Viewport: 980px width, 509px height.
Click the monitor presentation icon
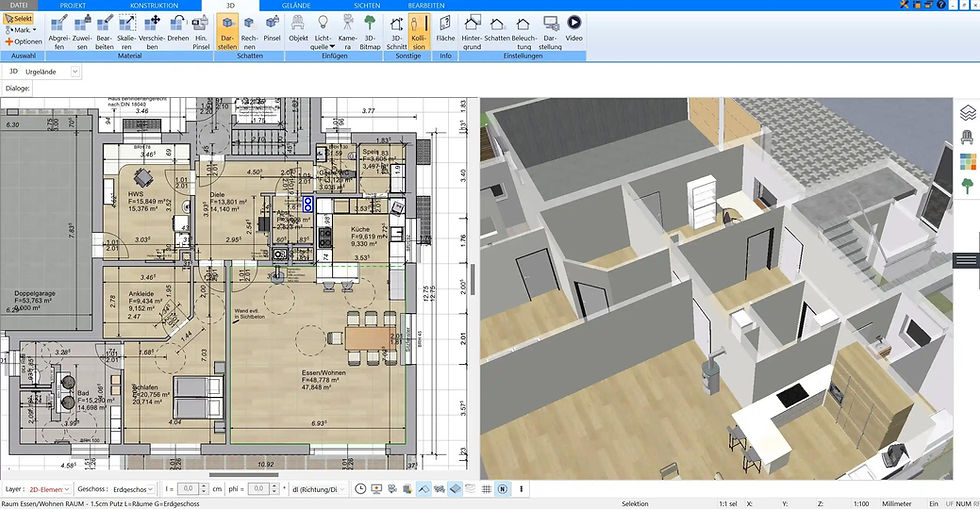(376, 489)
